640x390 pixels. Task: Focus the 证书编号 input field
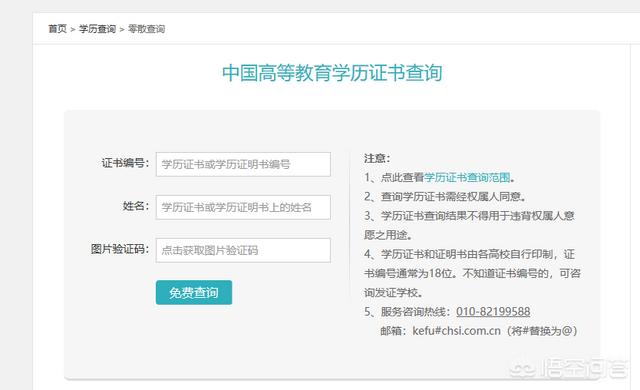point(243,164)
